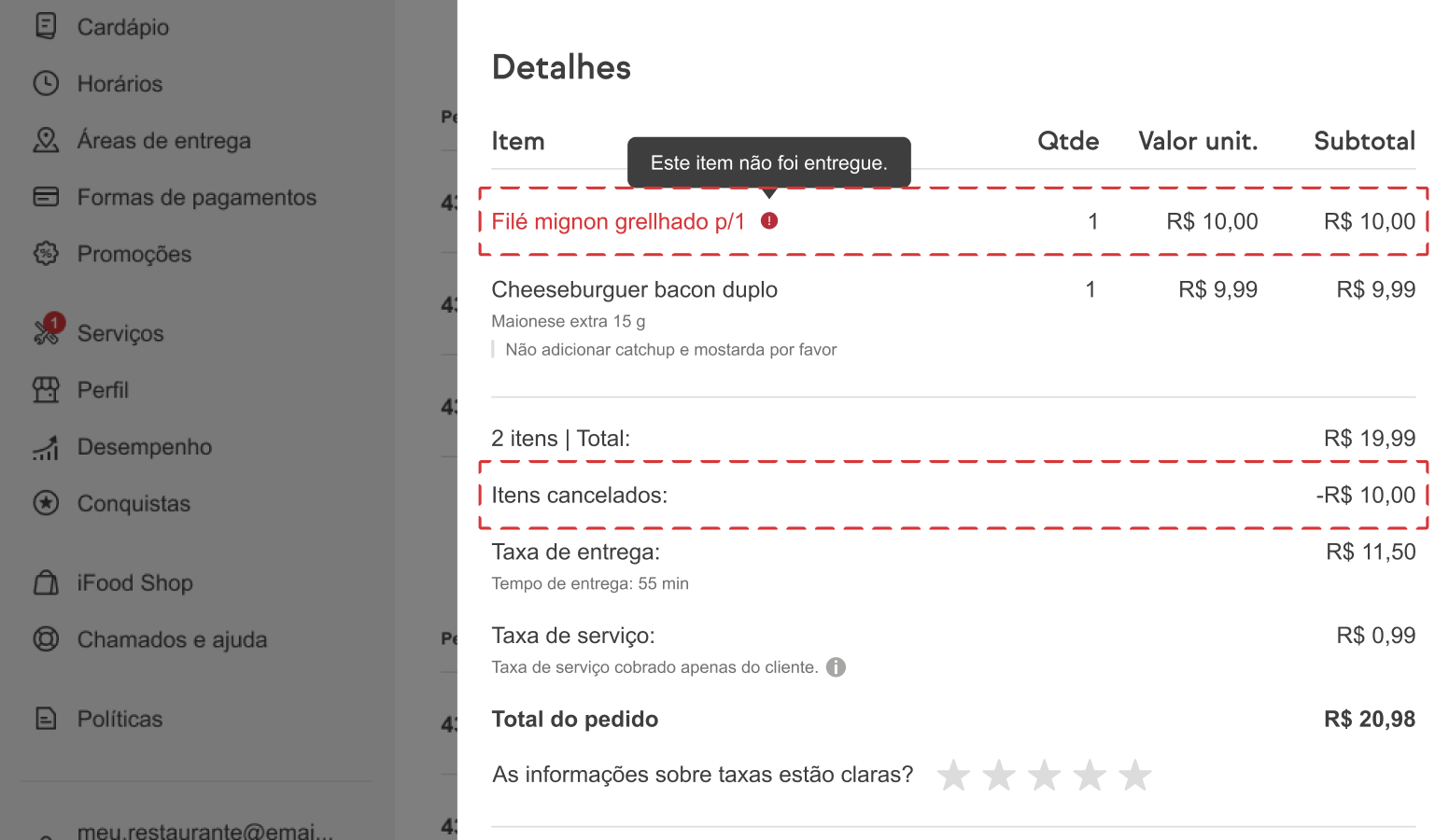Click the Detalhes heading
1449x840 pixels.
[561, 67]
